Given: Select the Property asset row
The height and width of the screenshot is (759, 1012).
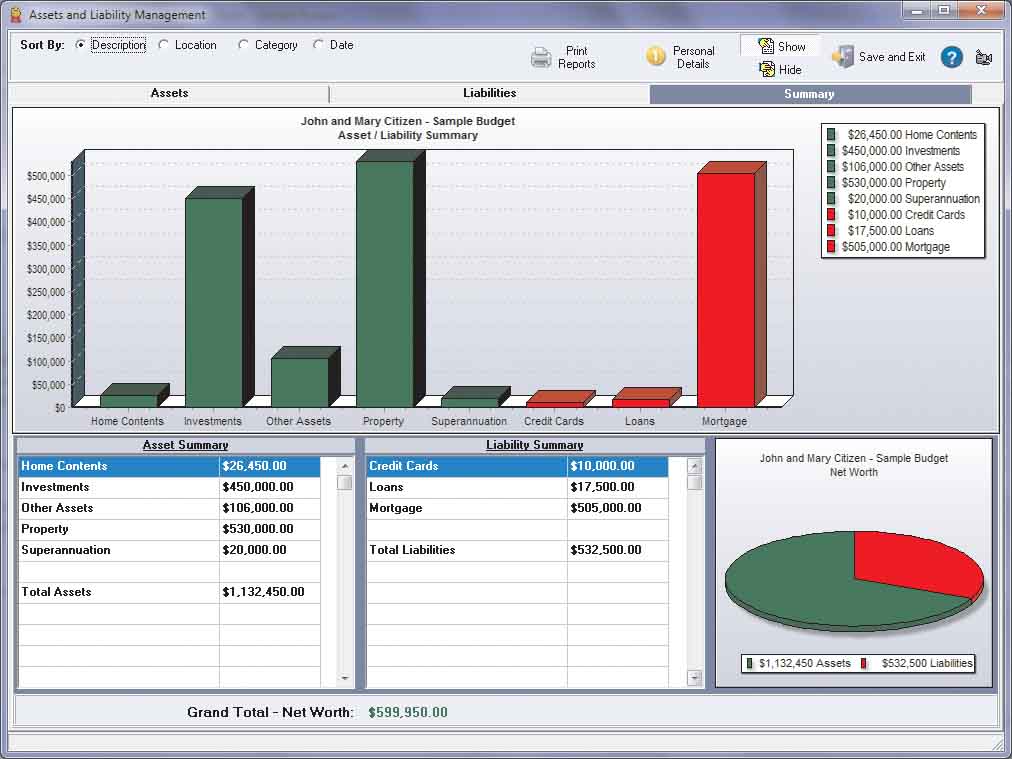Looking at the screenshot, I should point(169,529).
